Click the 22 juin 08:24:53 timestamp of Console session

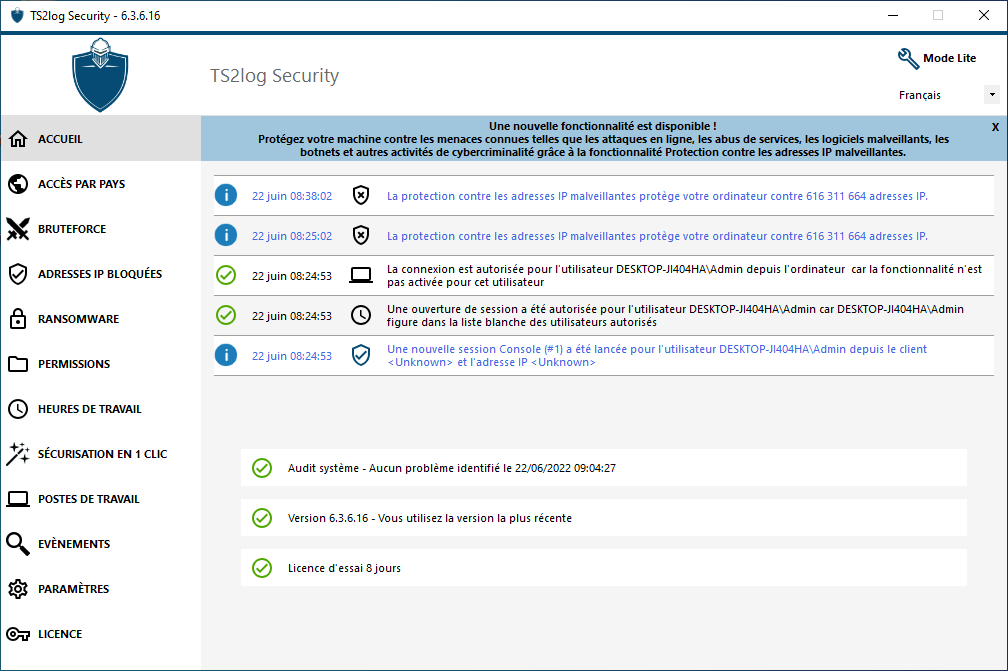pos(292,355)
